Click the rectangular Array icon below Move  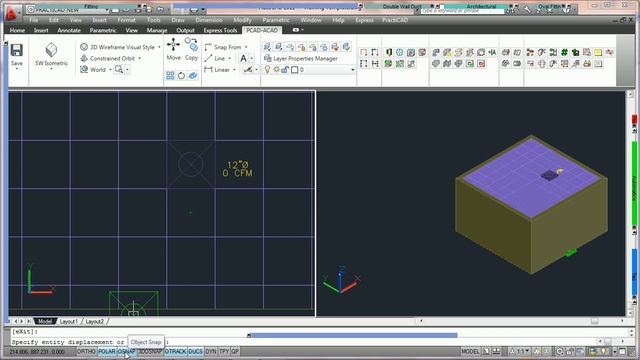point(170,76)
